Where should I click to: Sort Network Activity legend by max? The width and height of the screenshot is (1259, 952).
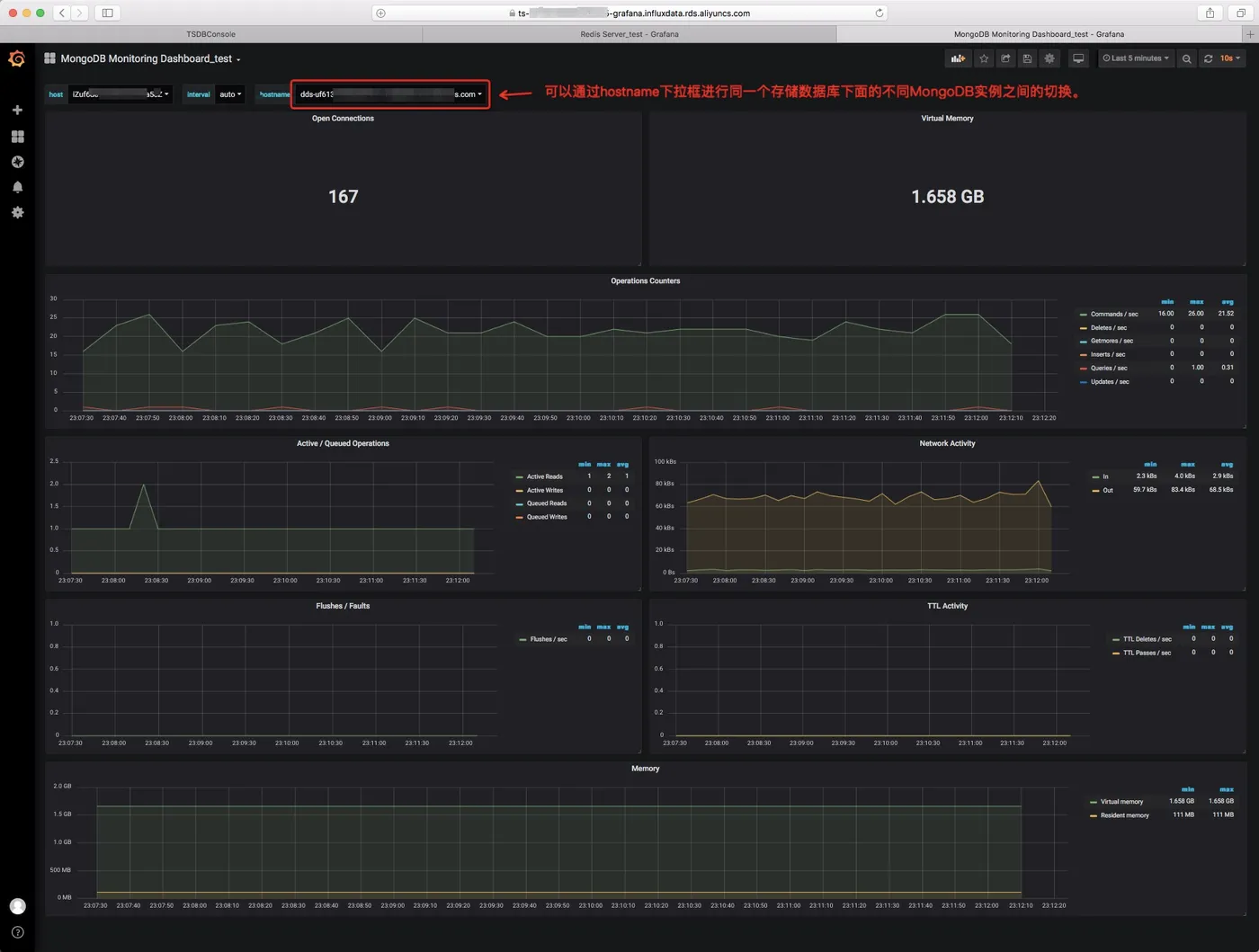click(x=1188, y=465)
